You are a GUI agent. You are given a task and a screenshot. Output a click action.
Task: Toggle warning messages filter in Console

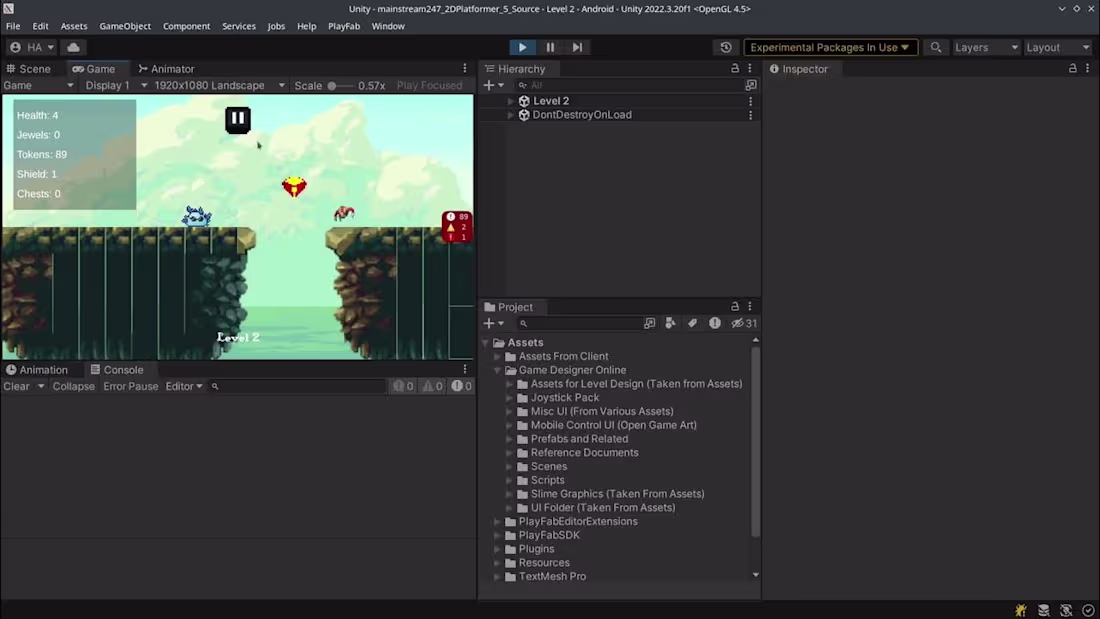(x=428, y=386)
